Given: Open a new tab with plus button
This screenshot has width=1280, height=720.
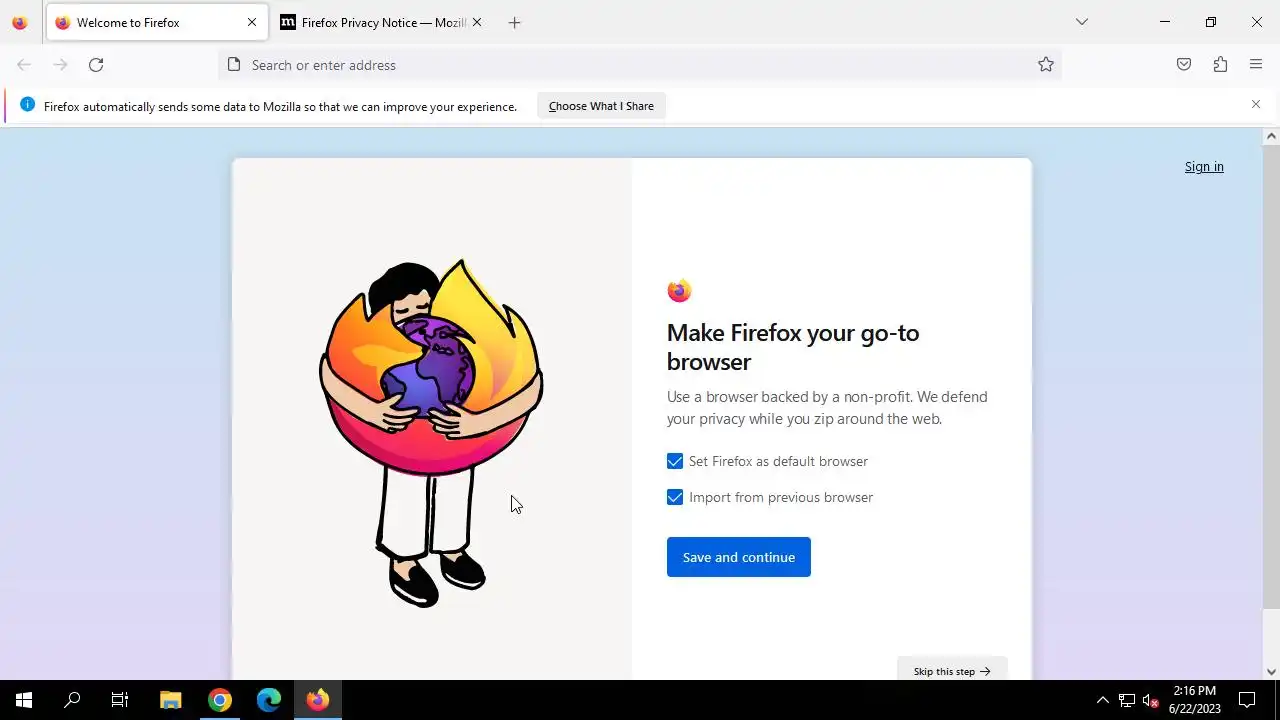Looking at the screenshot, I should (514, 22).
